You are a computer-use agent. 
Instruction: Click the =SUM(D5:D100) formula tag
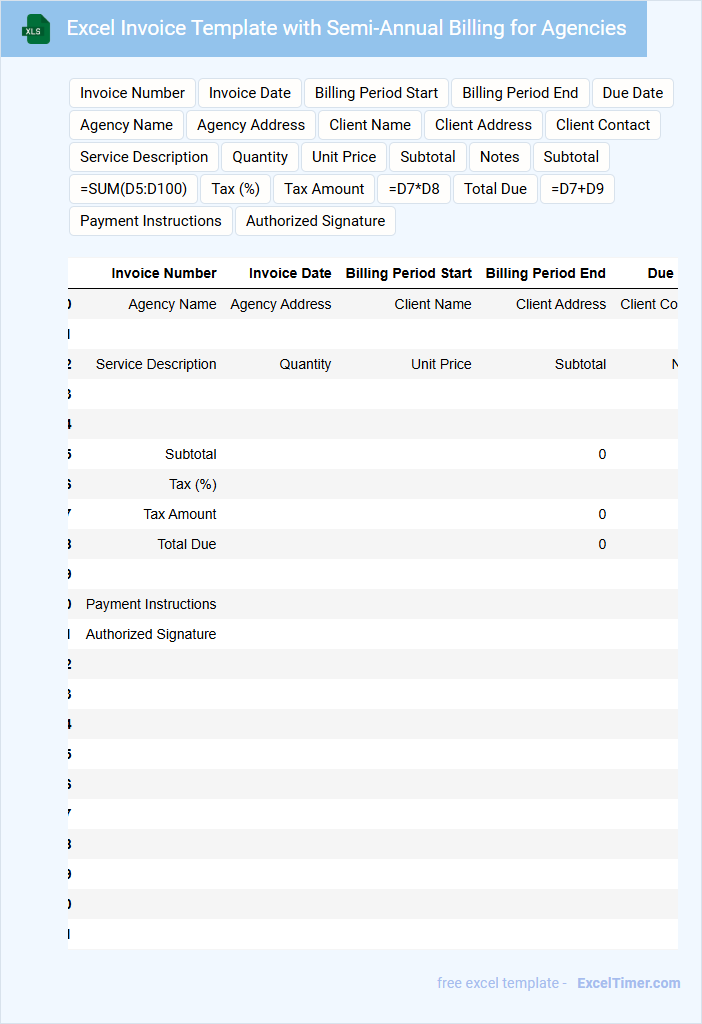point(133,189)
